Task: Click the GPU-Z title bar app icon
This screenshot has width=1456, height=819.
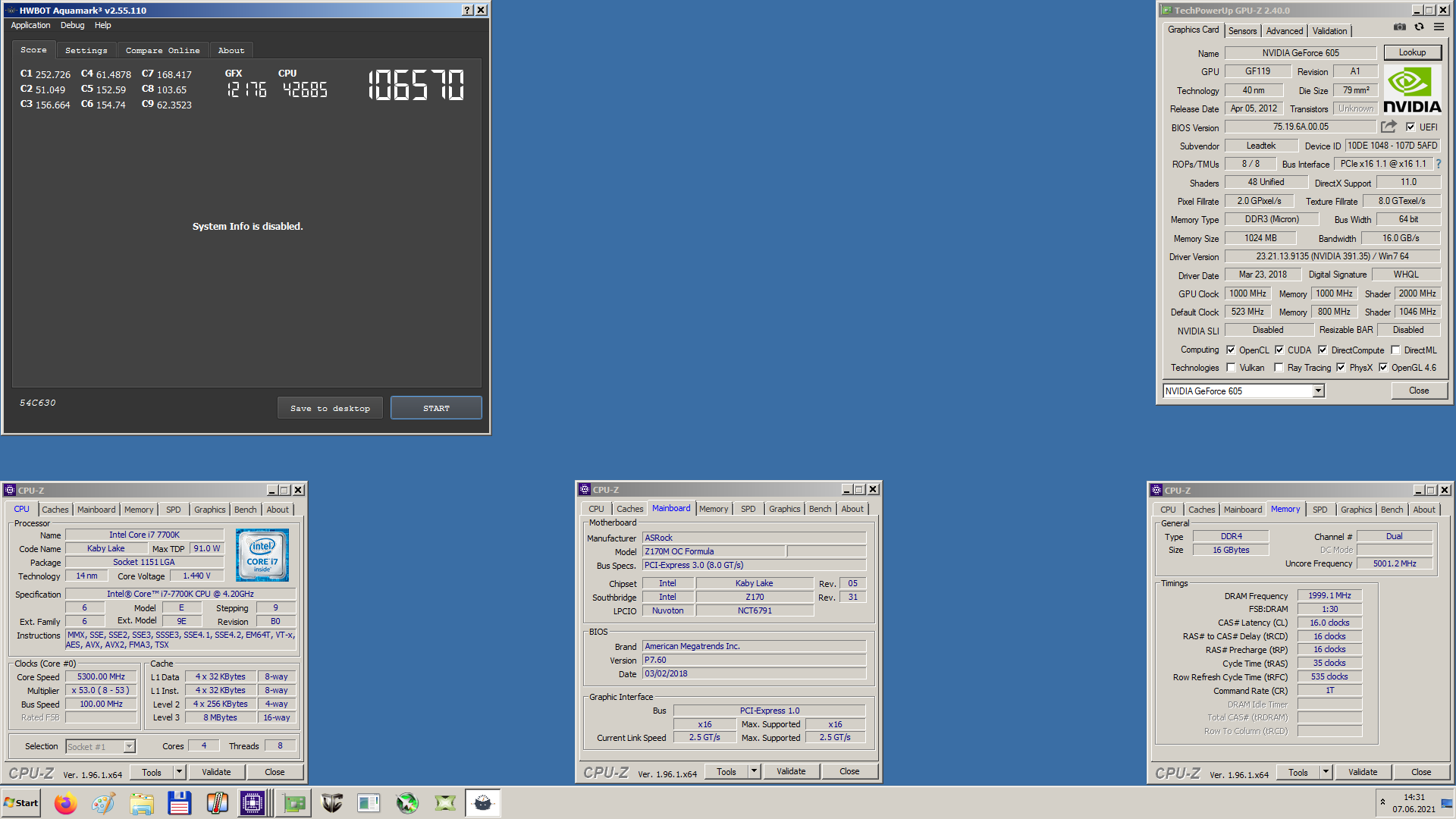Action: point(1167,11)
